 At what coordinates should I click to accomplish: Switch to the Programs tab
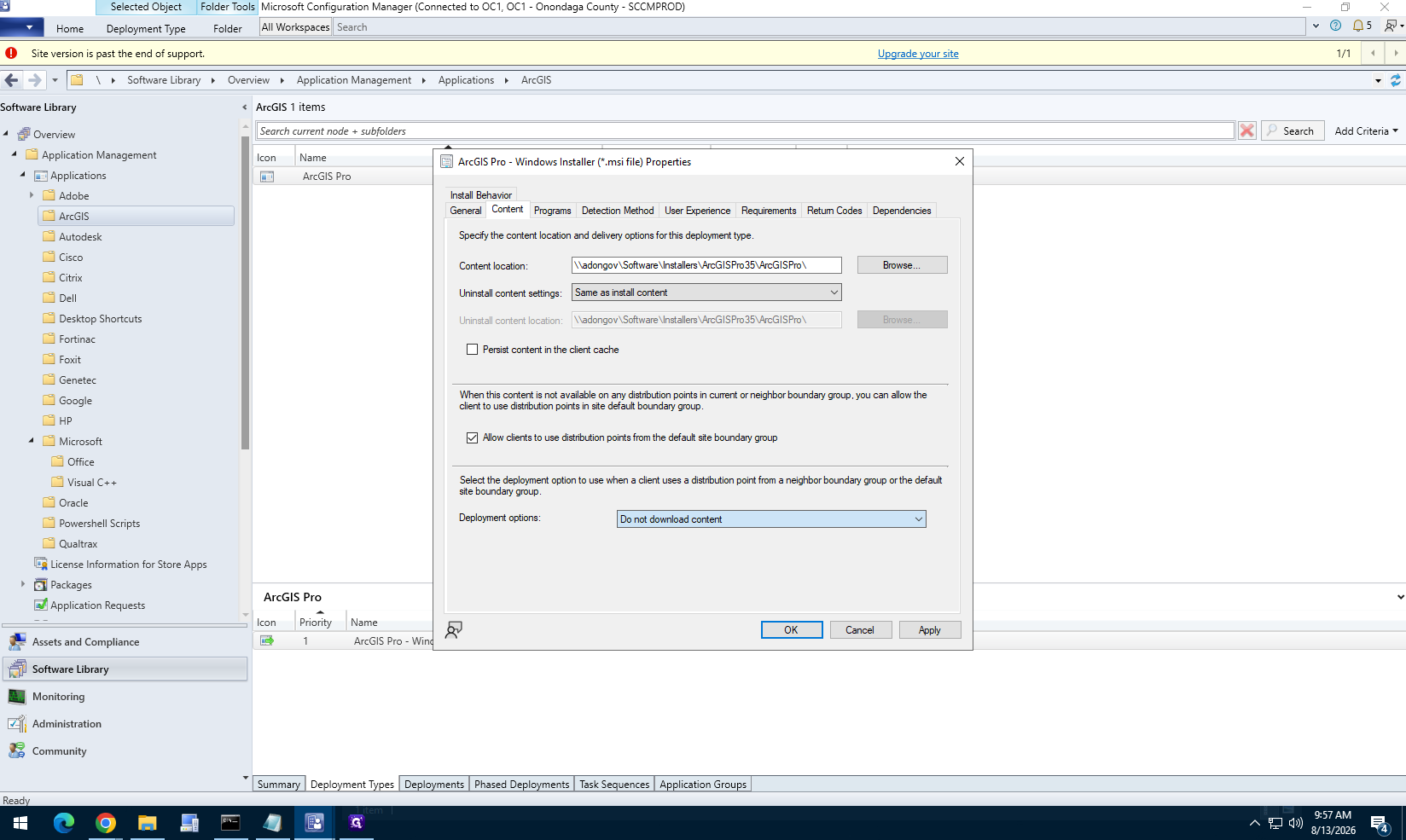click(x=553, y=211)
